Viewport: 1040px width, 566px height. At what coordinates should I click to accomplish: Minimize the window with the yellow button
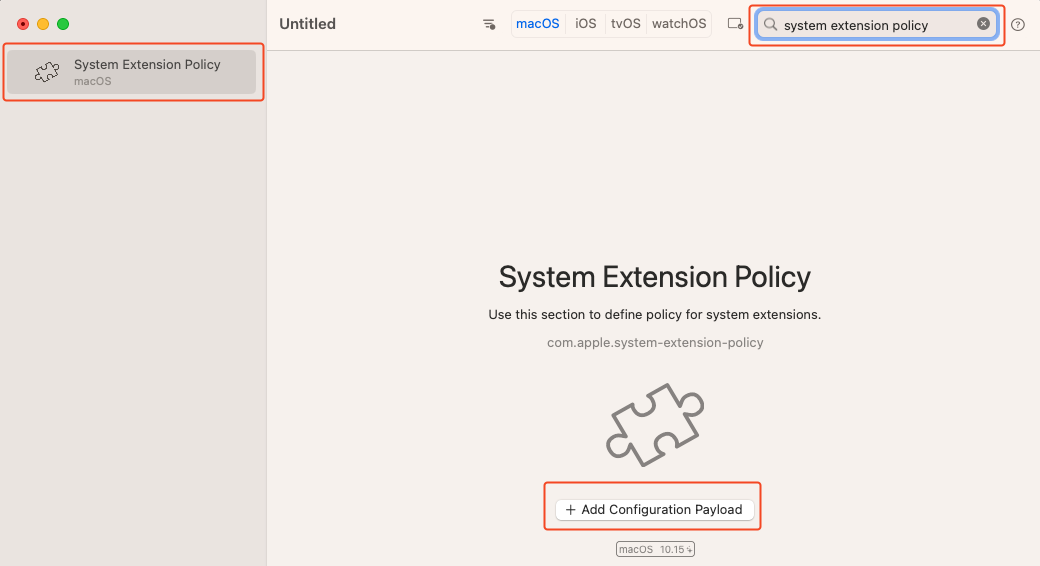click(x=43, y=24)
